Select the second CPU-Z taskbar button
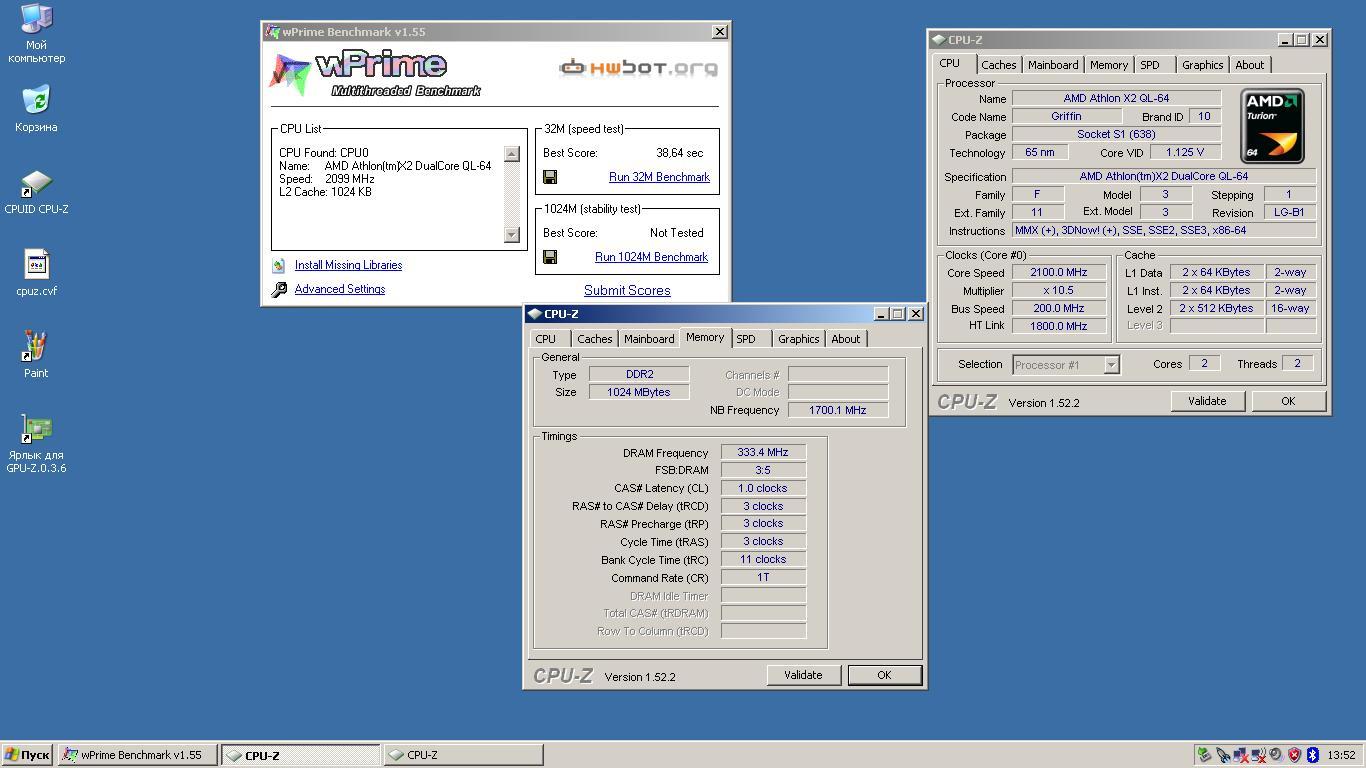Viewport: 1366px width, 768px height. (x=463, y=755)
